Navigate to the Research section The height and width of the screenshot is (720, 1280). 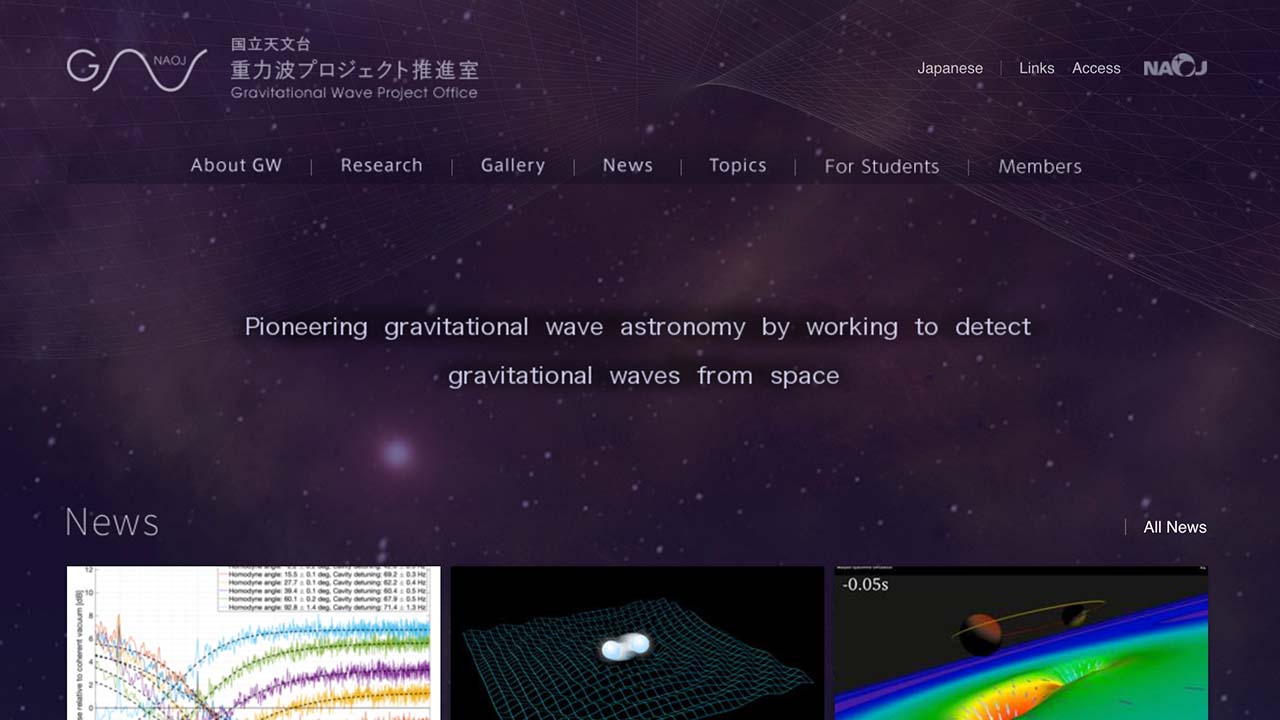381,165
